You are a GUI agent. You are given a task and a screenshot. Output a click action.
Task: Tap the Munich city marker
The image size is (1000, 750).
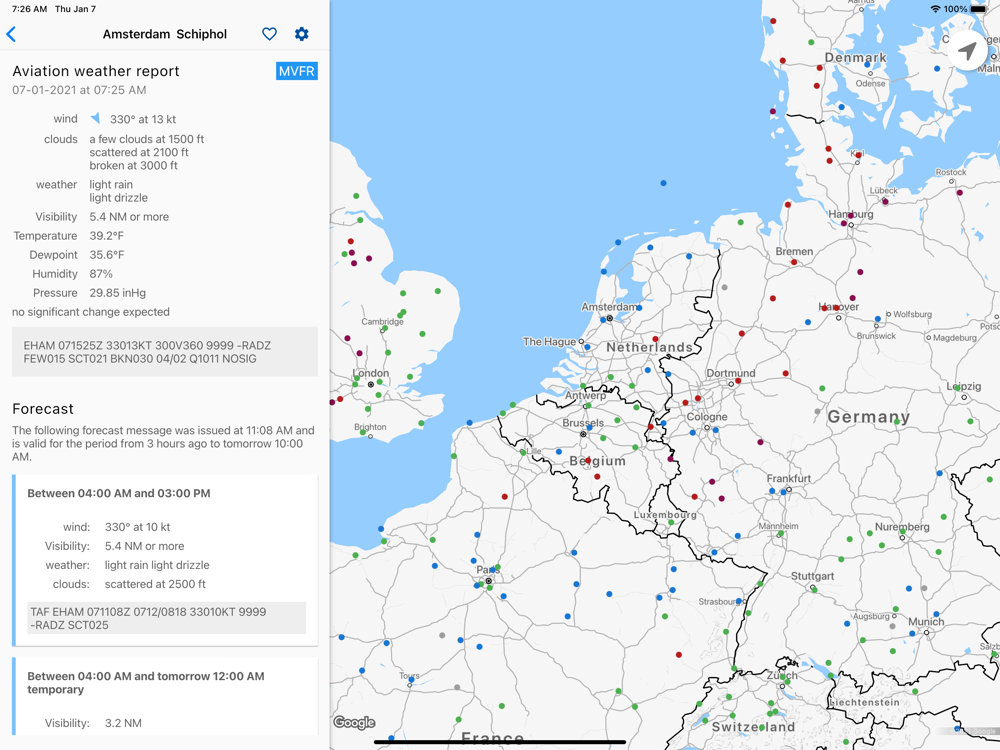pos(927,632)
